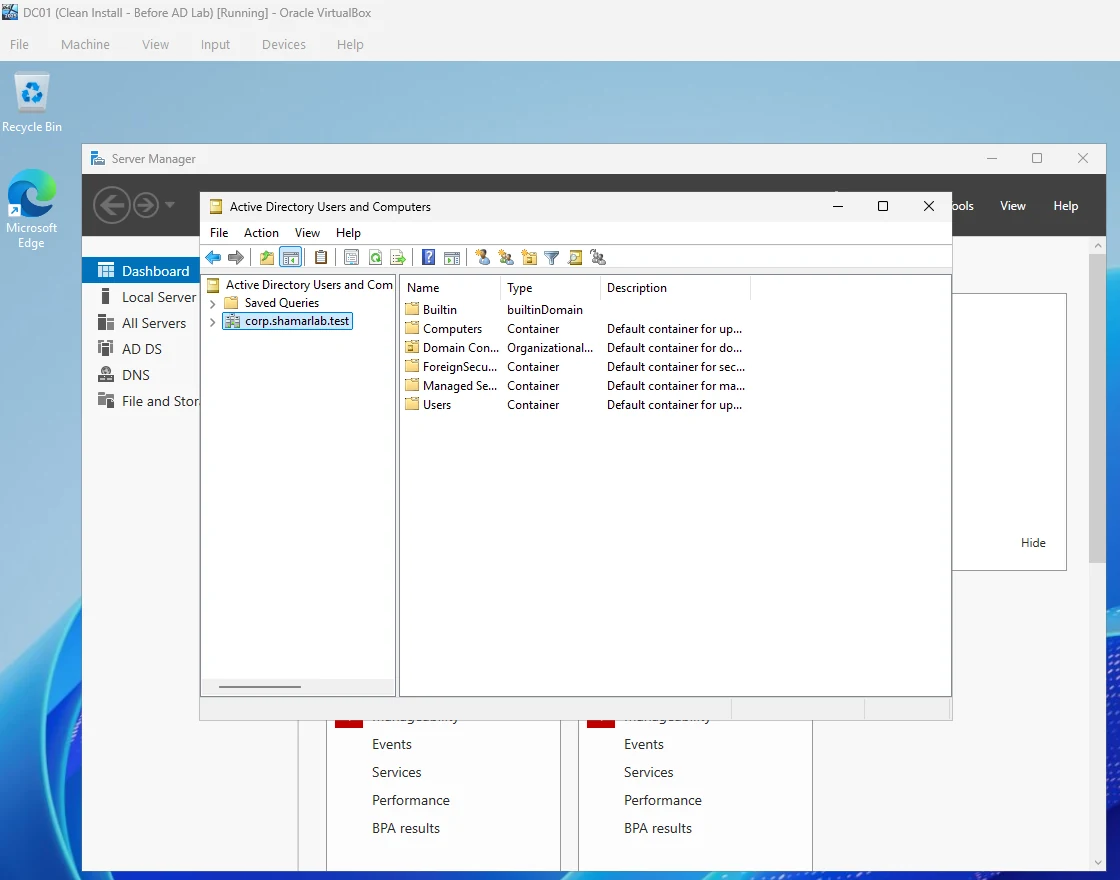Image resolution: width=1120 pixels, height=880 pixels.
Task: Click Events in left server tile
Action: click(x=391, y=744)
